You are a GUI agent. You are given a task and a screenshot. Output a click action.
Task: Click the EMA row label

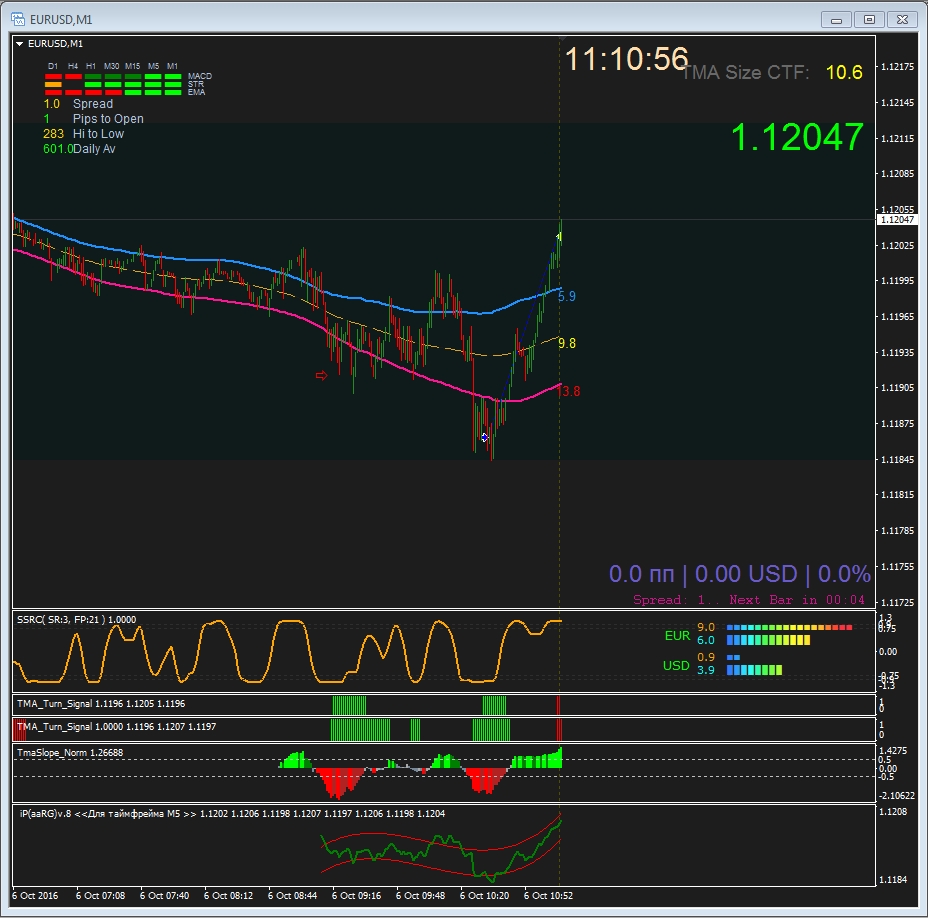pyautogui.click(x=196, y=92)
